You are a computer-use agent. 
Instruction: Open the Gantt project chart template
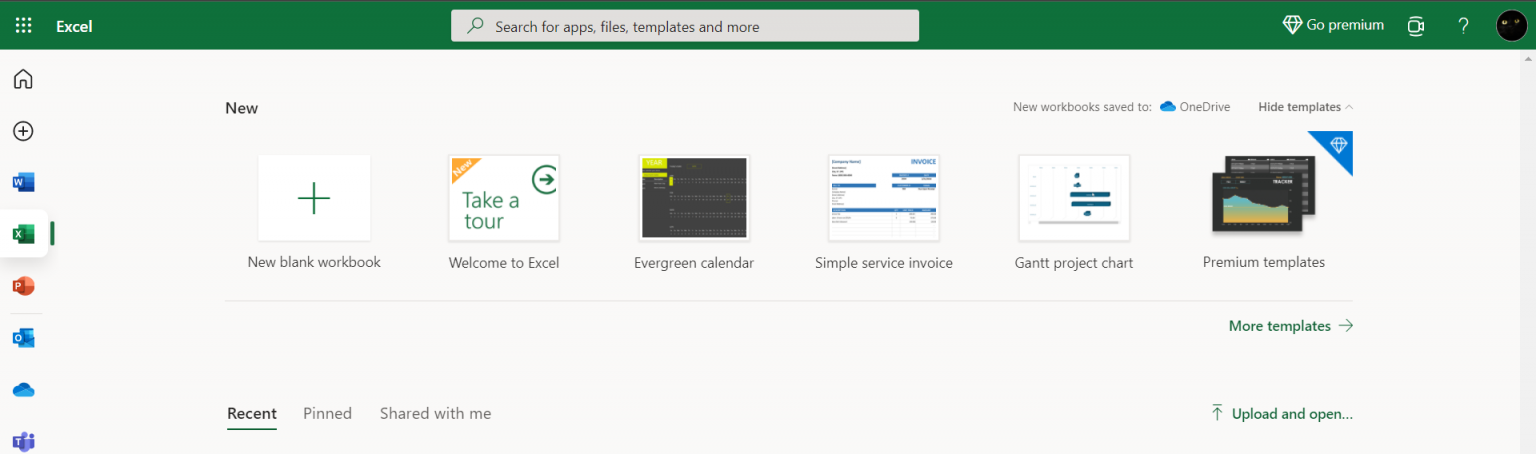(1073, 198)
